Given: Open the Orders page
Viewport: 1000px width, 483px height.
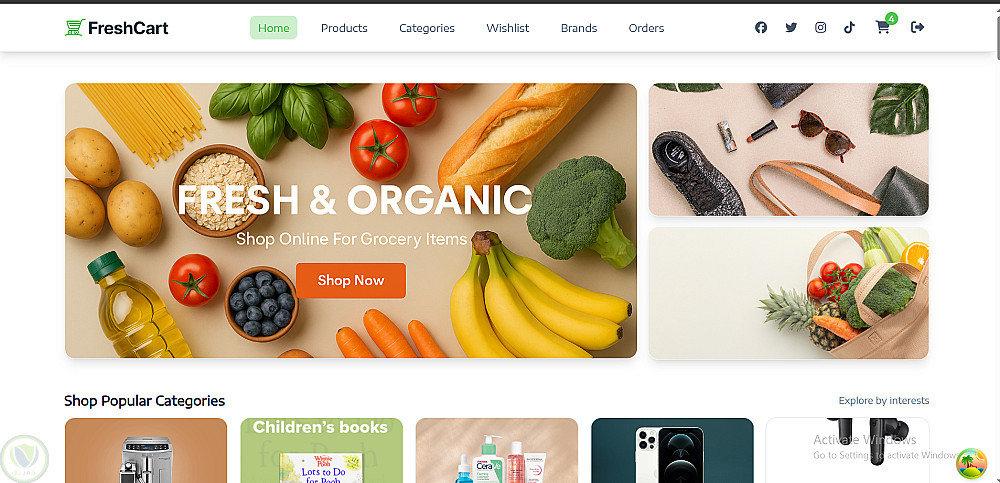Looking at the screenshot, I should [646, 28].
